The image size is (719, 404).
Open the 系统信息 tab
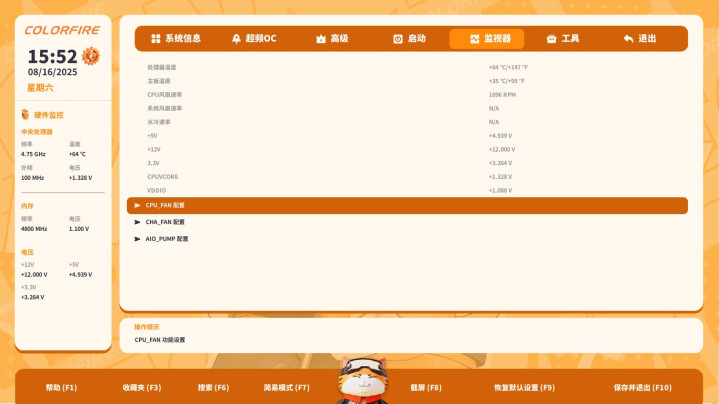(176, 39)
